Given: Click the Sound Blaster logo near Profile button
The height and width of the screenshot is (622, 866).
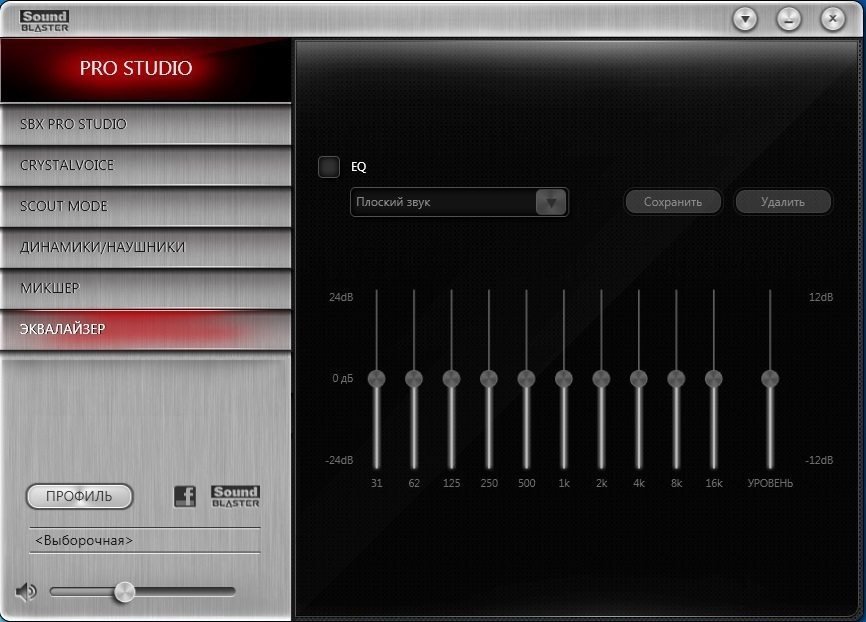Looking at the screenshot, I should [235, 496].
